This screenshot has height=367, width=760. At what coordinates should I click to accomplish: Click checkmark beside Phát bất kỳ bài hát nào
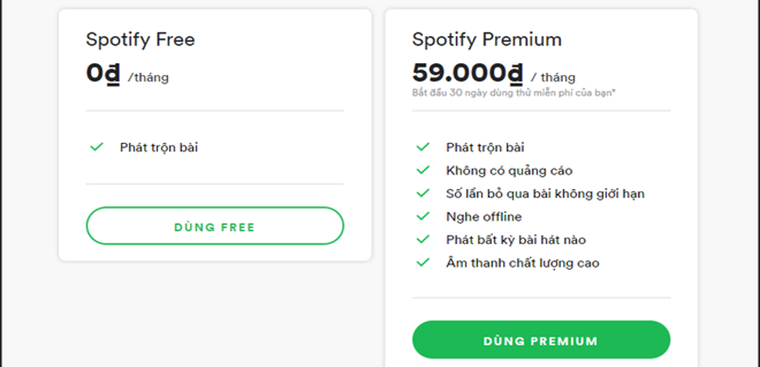click(423, 239)
